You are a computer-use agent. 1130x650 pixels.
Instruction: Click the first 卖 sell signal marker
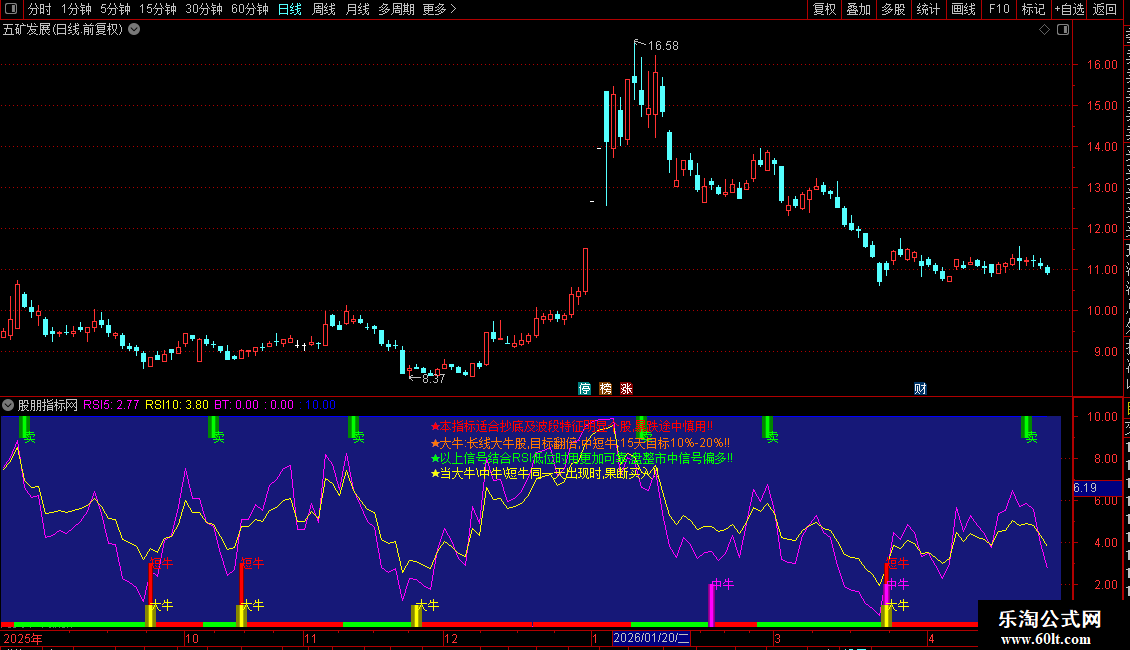point(30,437)
